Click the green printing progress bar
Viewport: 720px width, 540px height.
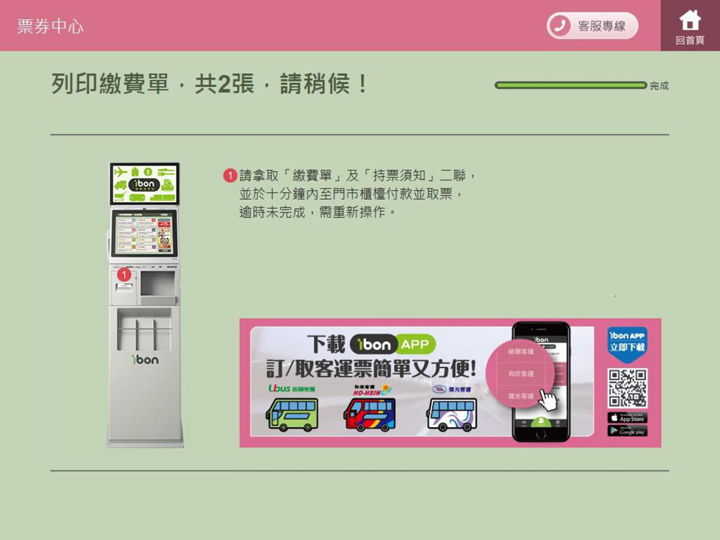(x=571, y=85)
